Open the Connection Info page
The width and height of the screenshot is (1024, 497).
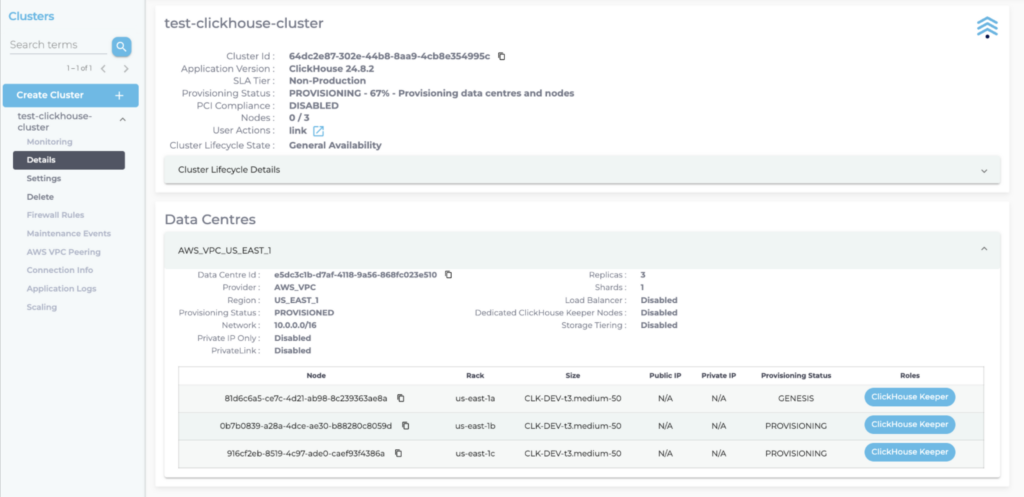coord(60,270)
